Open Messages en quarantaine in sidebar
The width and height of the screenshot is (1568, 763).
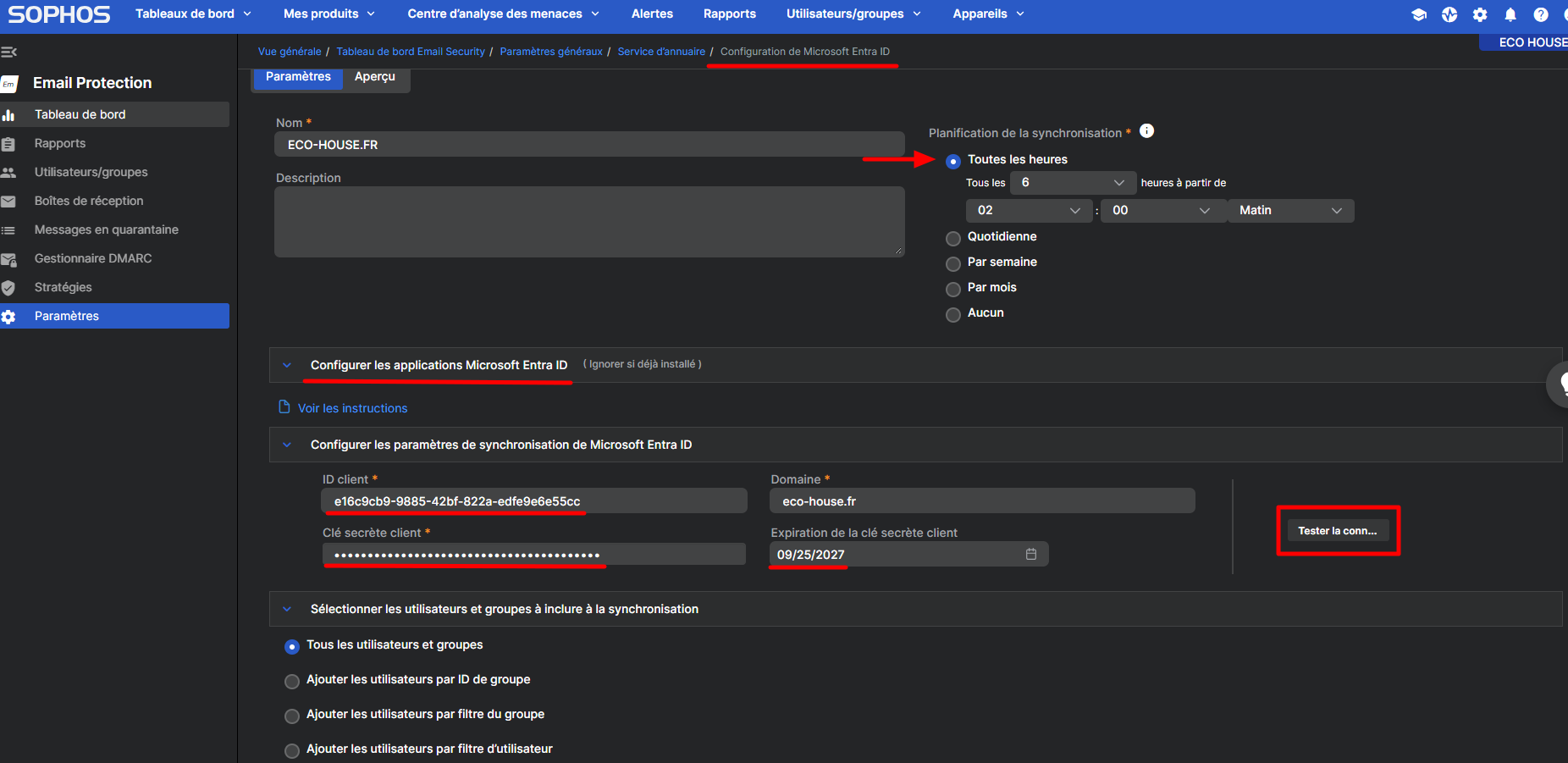tap(107, 229)
